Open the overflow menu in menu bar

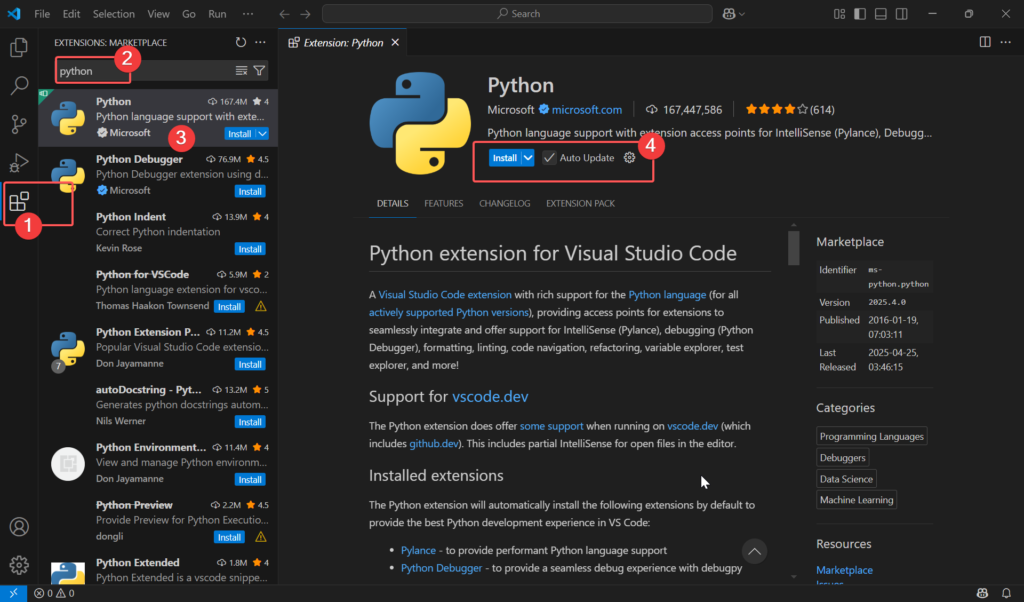248,14
